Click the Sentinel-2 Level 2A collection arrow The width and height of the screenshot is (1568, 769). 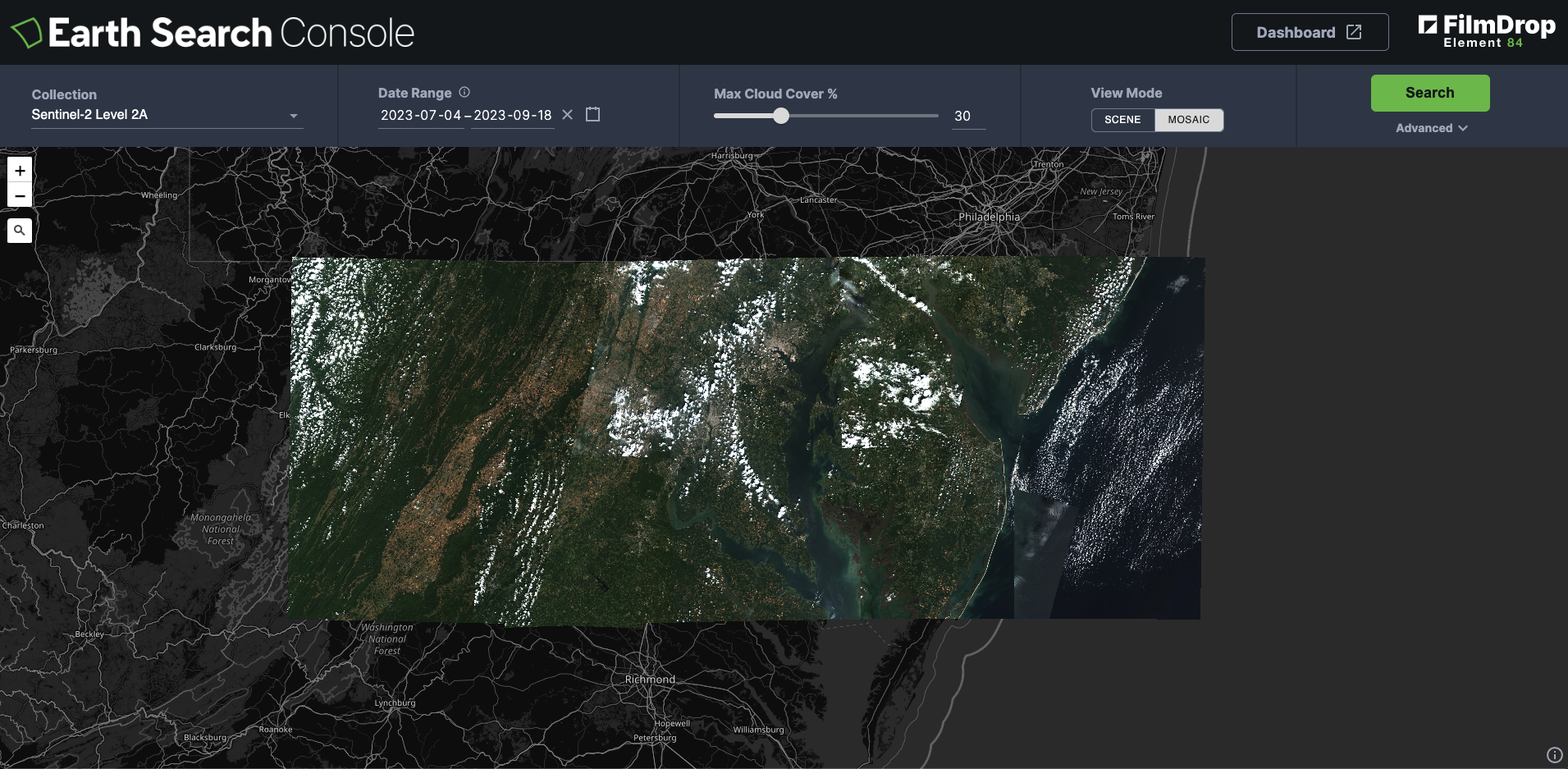(294, 116)
